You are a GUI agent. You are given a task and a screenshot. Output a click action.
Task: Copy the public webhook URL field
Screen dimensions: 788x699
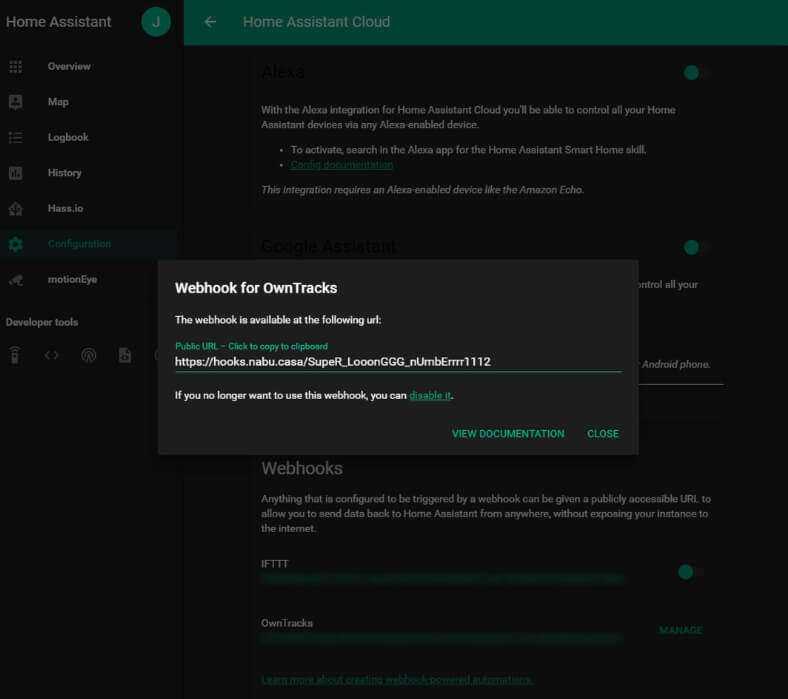(x=398, y=362)
